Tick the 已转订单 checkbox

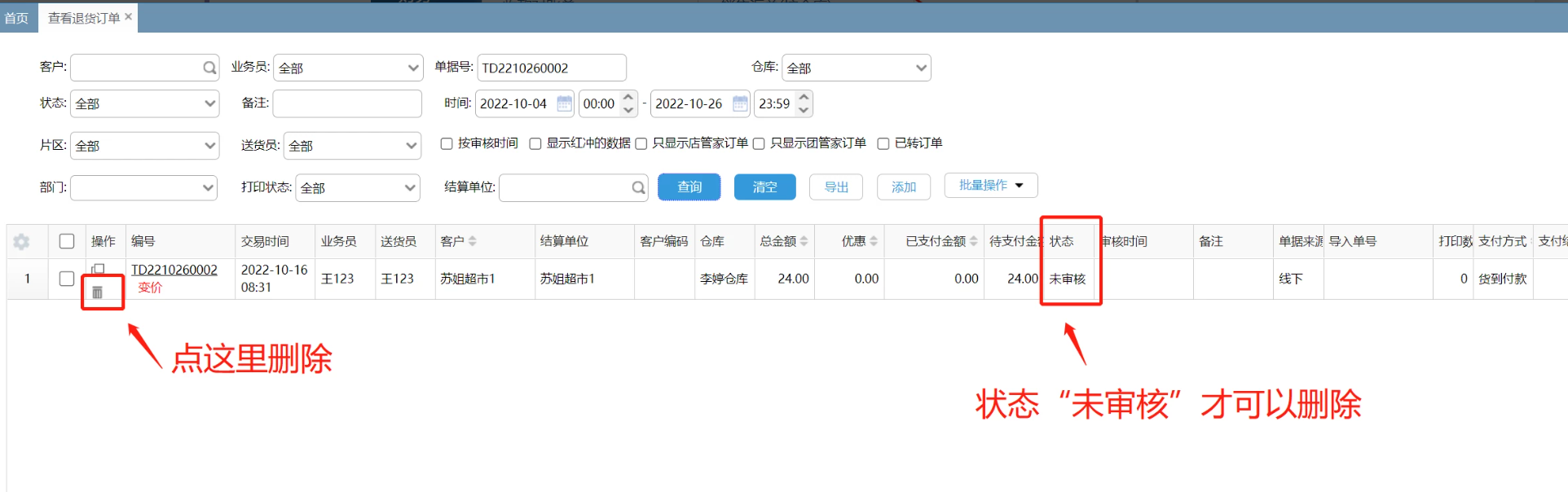coord(883,143)
